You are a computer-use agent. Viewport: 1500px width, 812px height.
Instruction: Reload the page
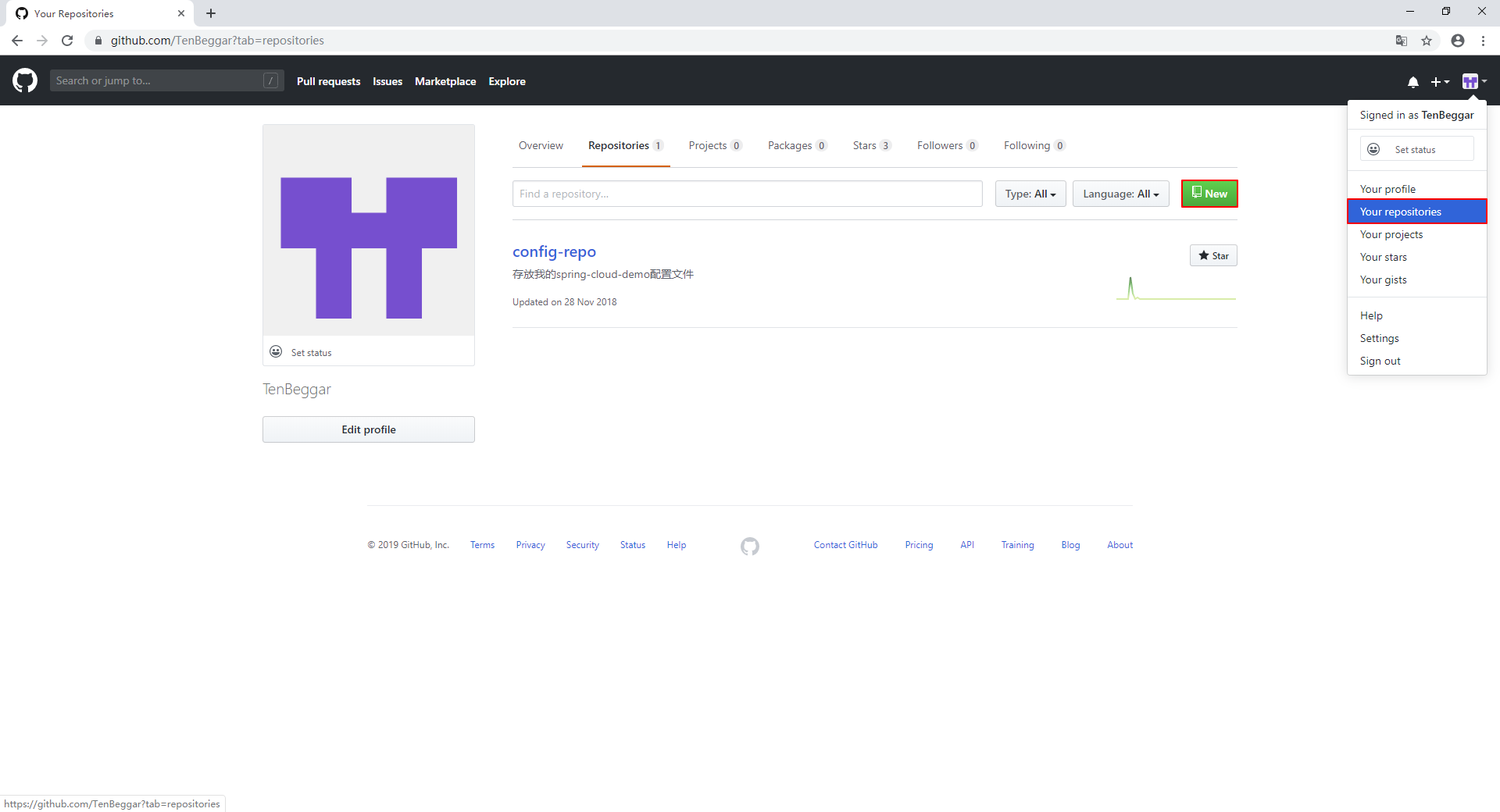click(67, 41)
